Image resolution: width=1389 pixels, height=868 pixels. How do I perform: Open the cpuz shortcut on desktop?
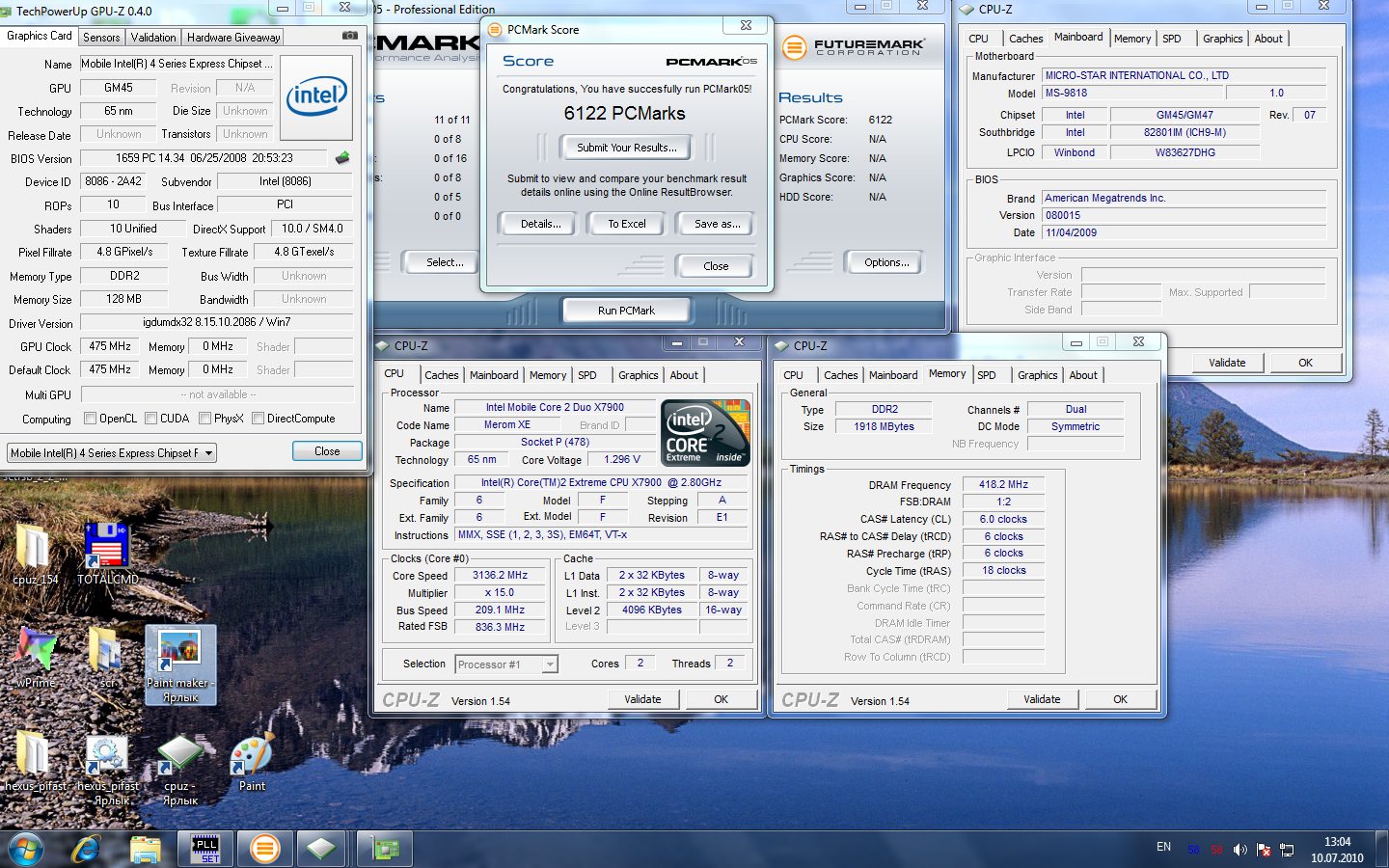[180, 769]
